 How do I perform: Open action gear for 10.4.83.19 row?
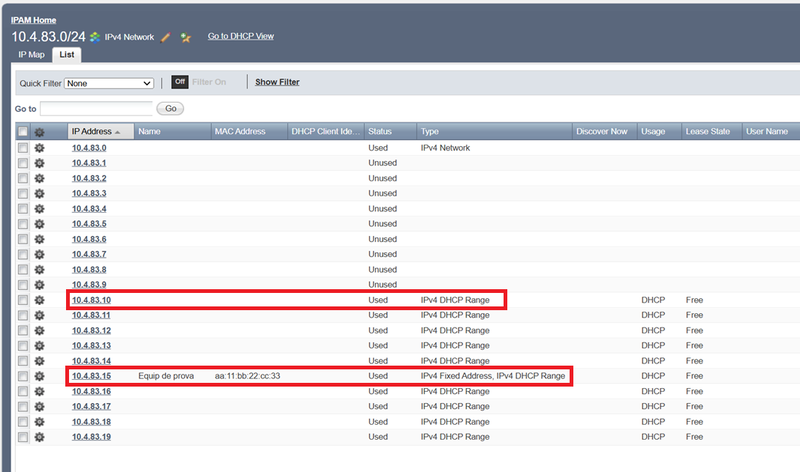[40, 437]
